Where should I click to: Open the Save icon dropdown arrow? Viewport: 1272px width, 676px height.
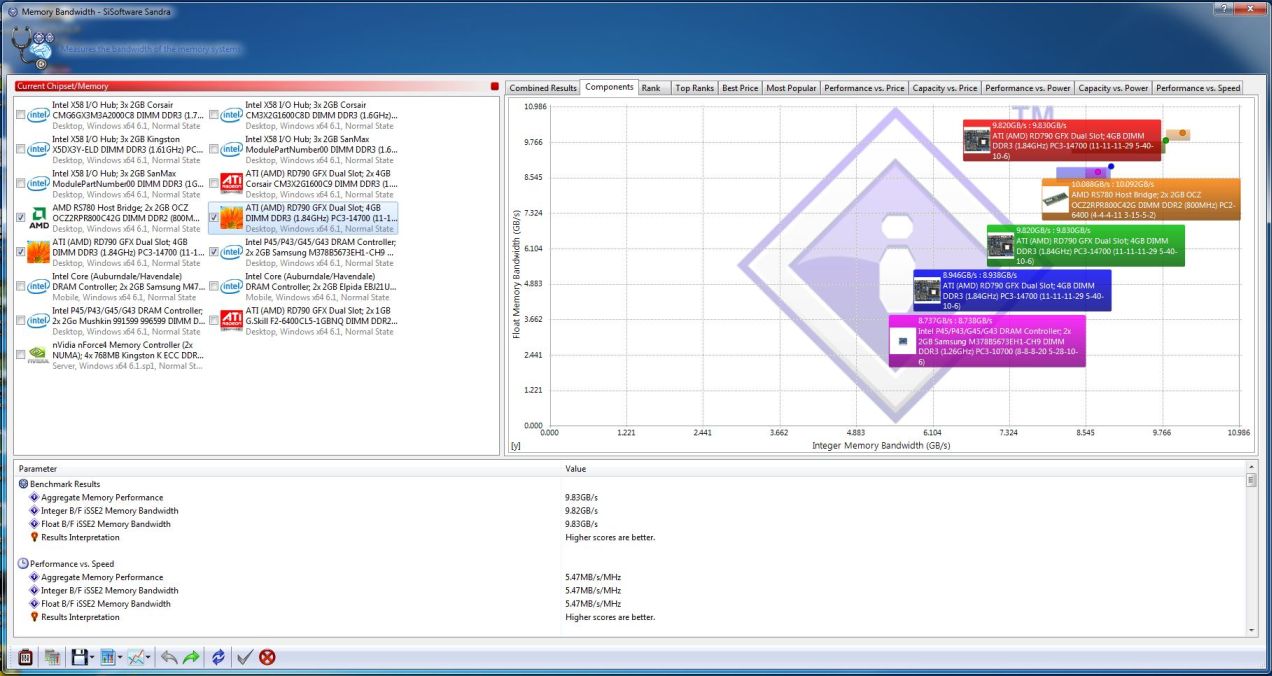92,658
